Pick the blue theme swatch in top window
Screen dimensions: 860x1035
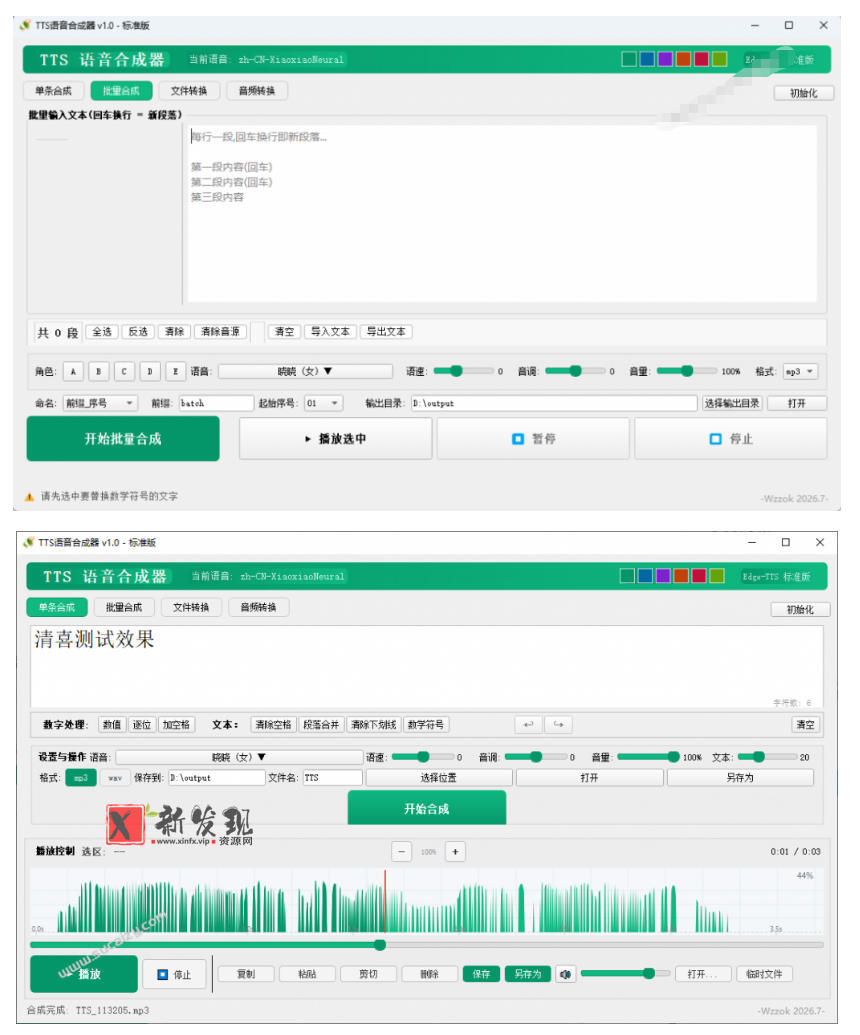(647, 59)
